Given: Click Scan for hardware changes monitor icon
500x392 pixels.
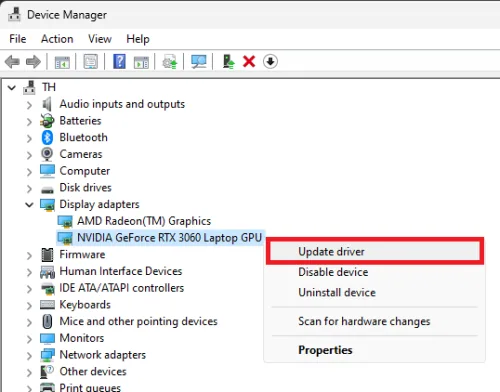Looking at the screenshot, I should pyautogui.click(x=199, y=62).
